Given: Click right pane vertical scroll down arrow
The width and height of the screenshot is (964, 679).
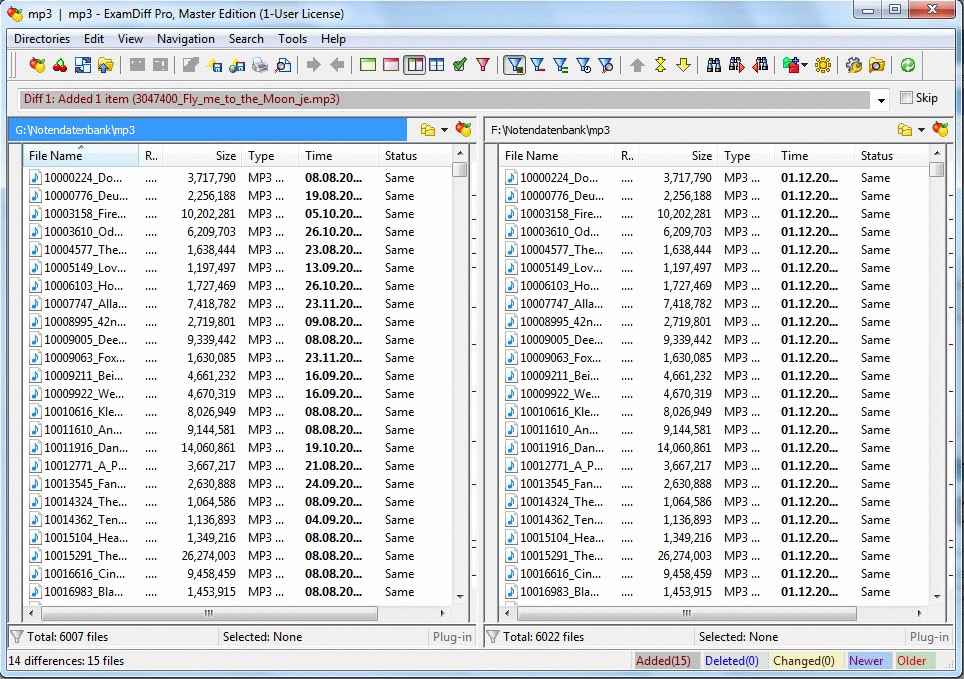Looking at the screenshot, I should click(937, 596).
